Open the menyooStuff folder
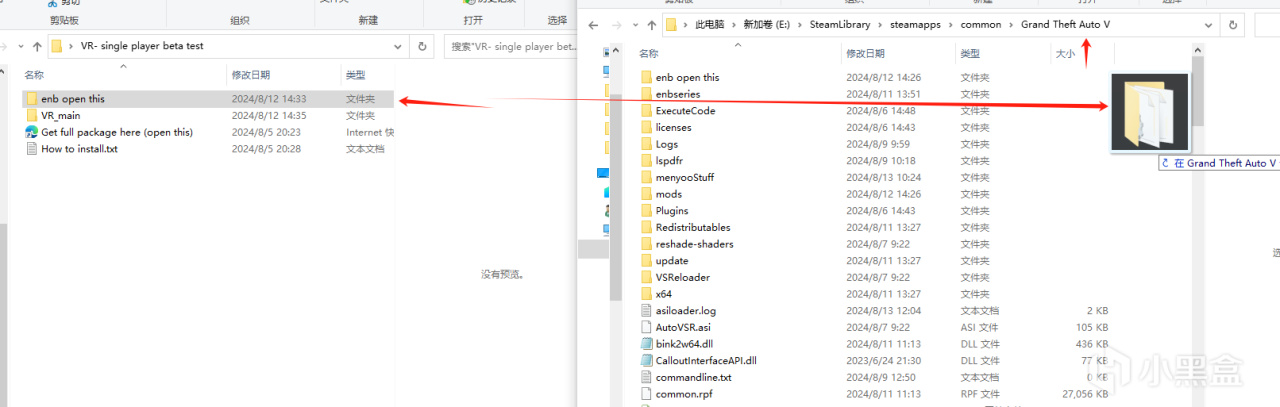Image resolution: width=1280 pixels, height=407 pixels. 685,177
